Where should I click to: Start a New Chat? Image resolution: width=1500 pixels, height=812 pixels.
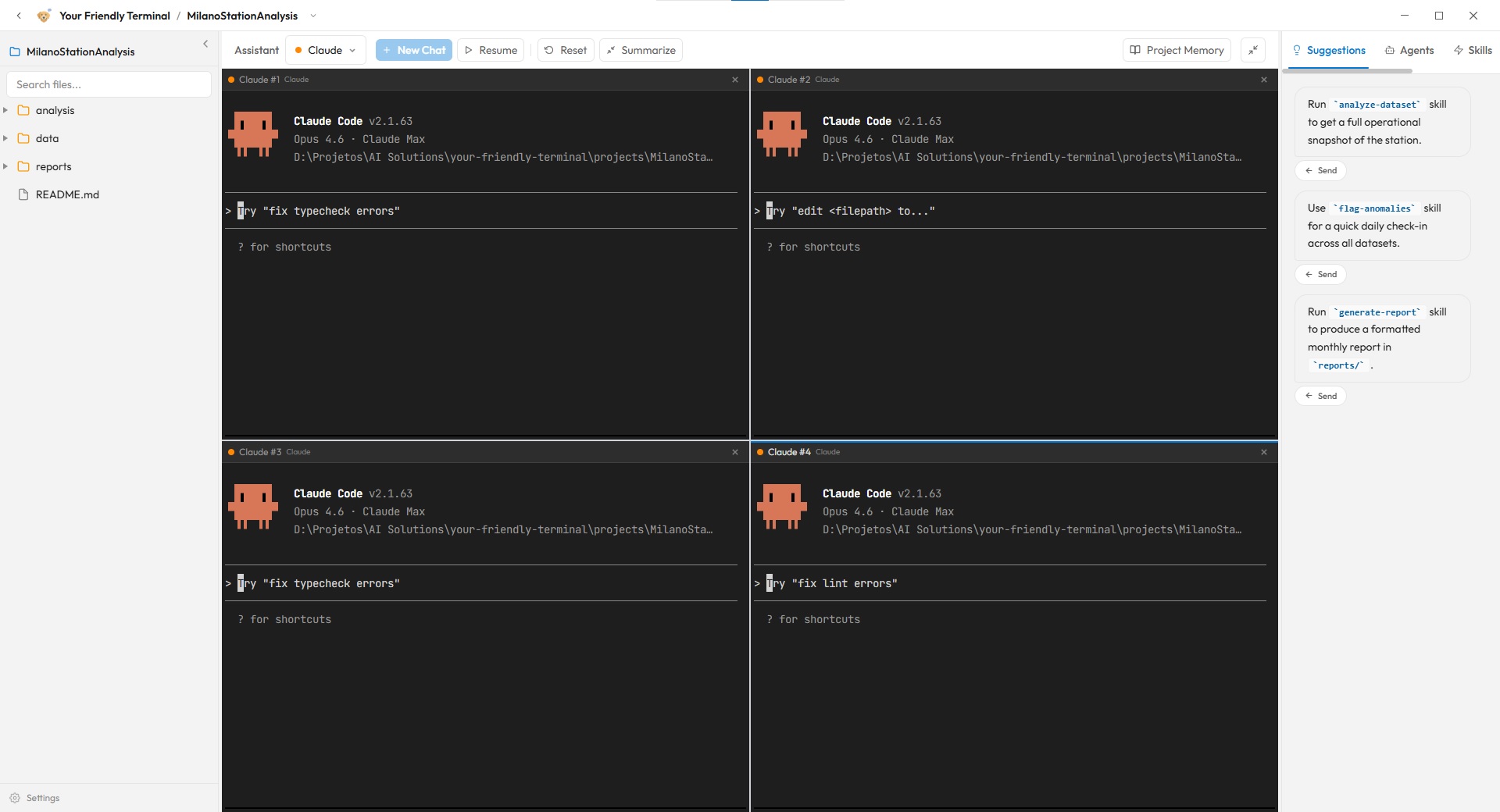413,50
